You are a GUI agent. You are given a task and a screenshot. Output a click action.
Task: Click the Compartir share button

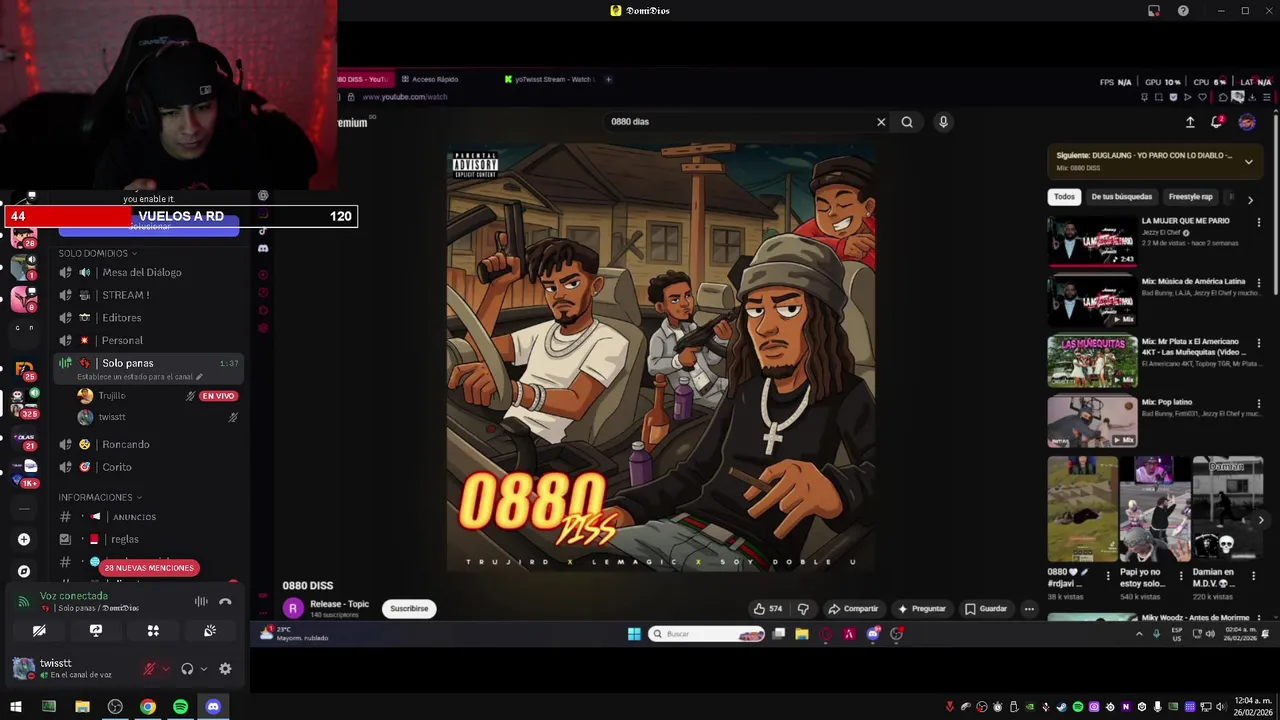853,609
